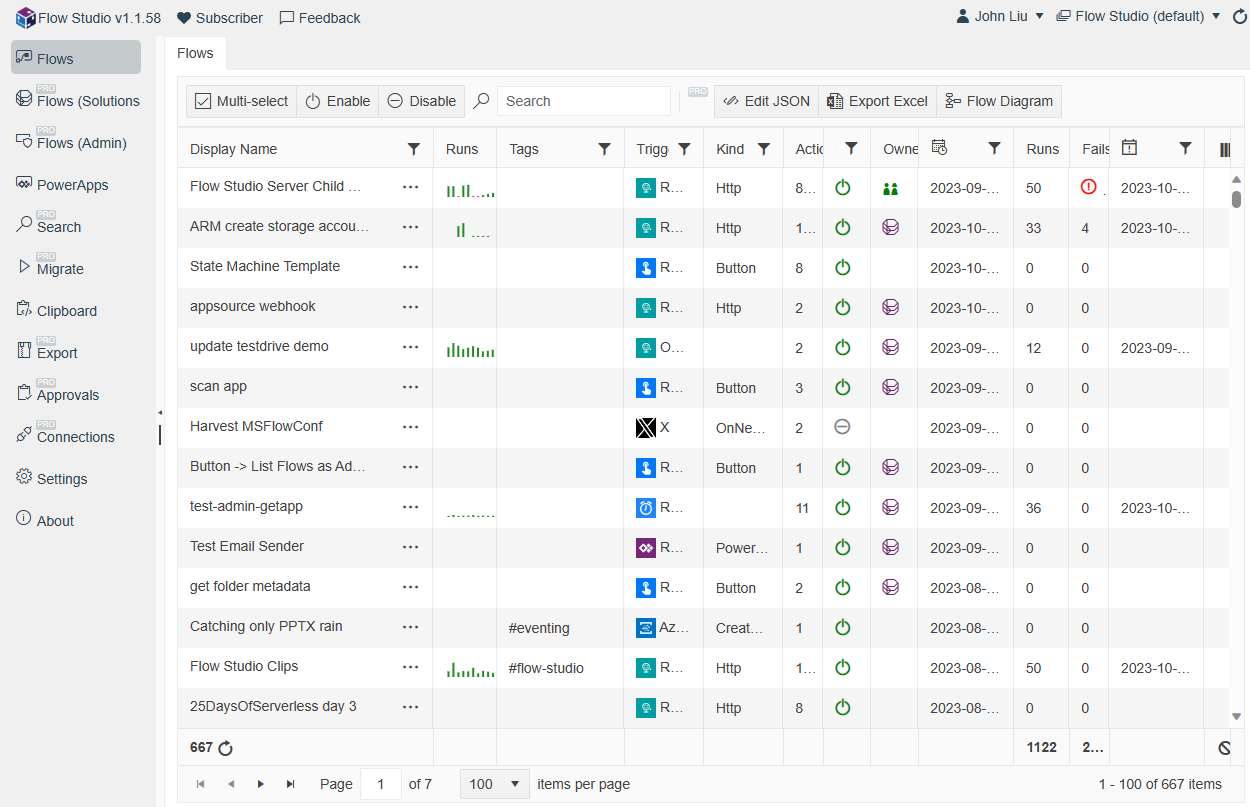The image size is (1250, 807).
Task: Open the column chooser icon
Action: point(1225,149)
